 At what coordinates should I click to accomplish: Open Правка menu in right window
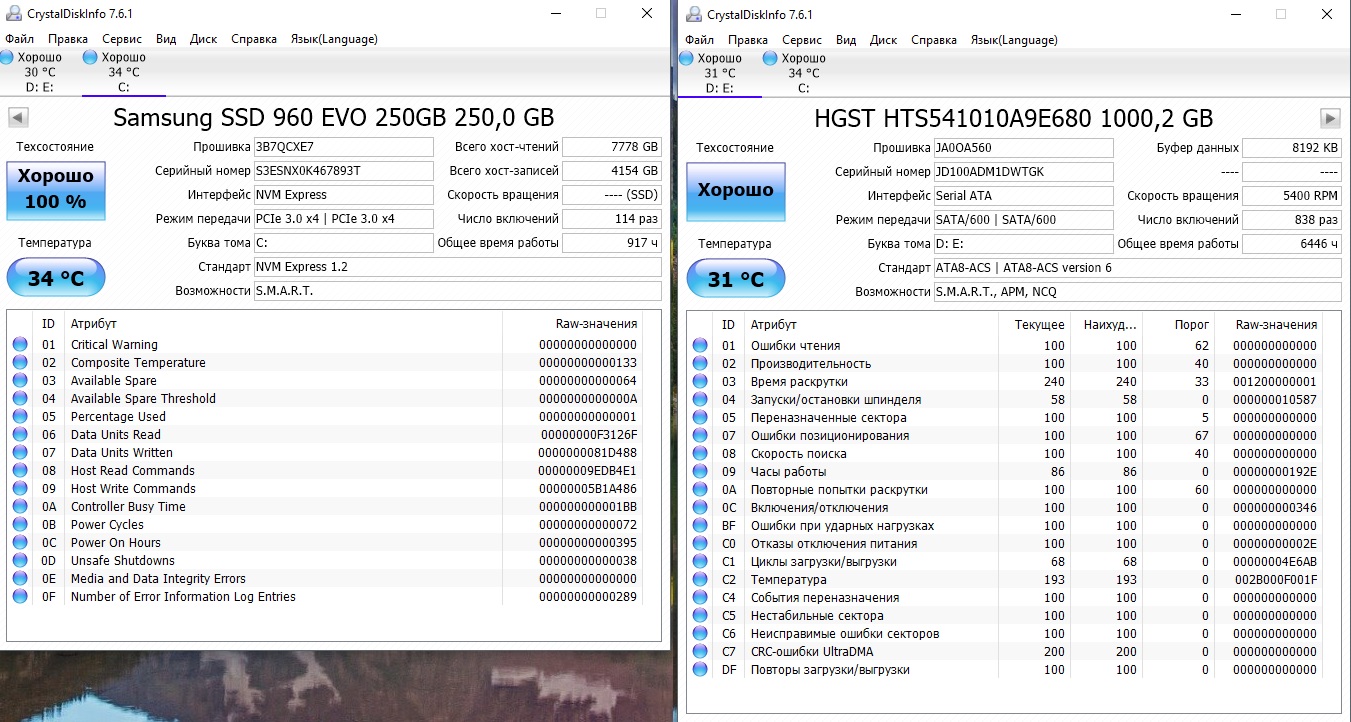pos(748,40)
